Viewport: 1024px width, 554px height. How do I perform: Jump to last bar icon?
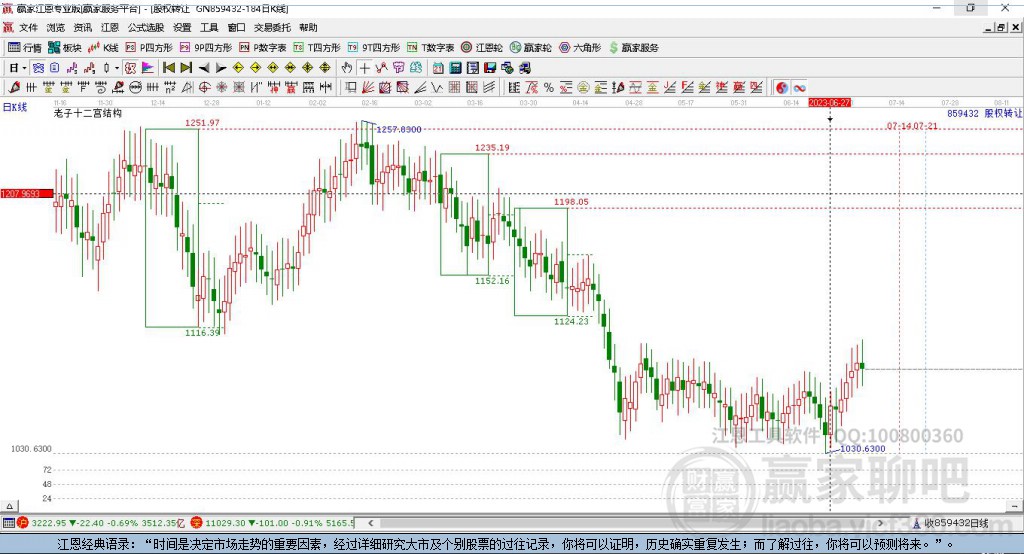click(x=186, y=68)
